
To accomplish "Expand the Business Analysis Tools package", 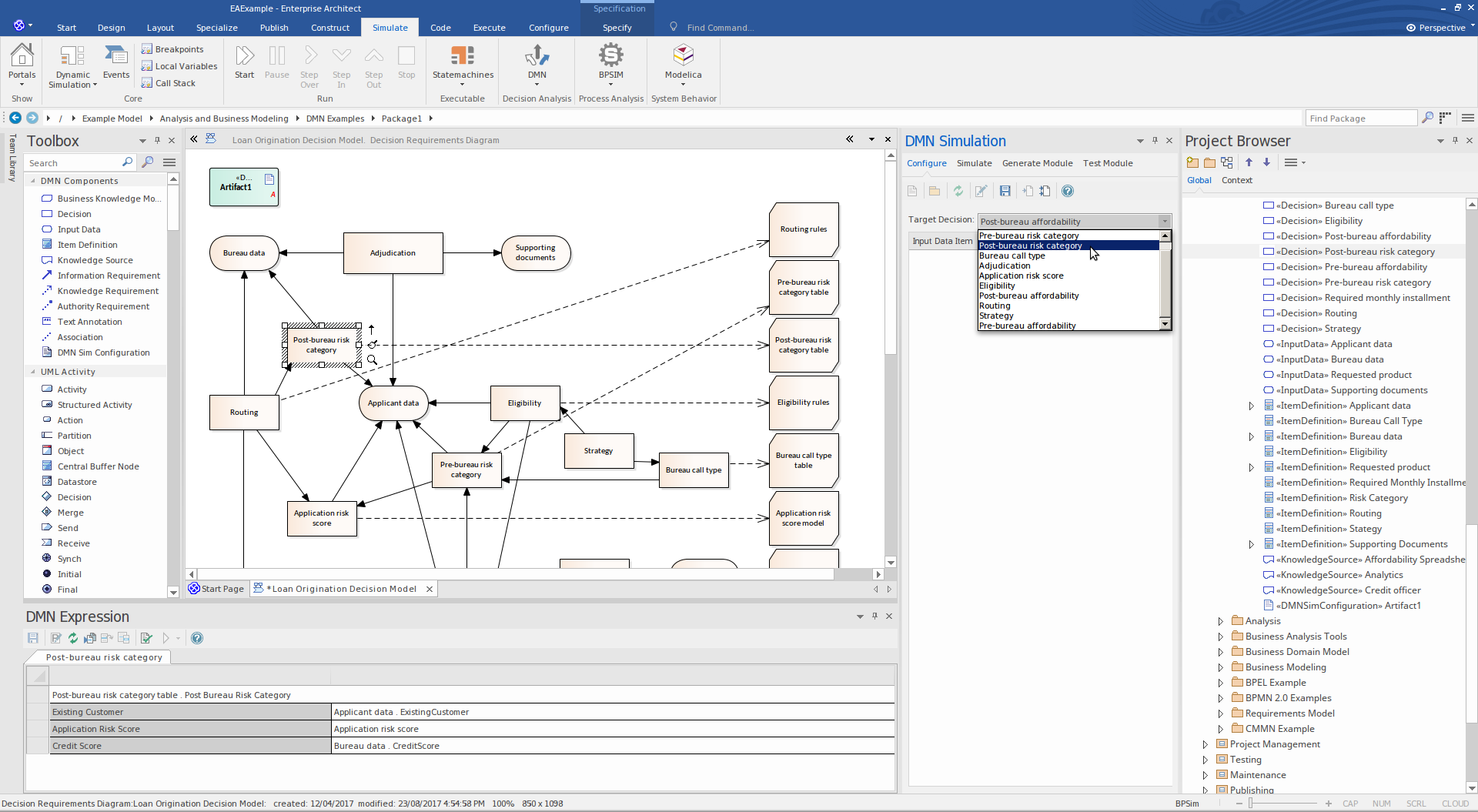I will [1220, 637].
